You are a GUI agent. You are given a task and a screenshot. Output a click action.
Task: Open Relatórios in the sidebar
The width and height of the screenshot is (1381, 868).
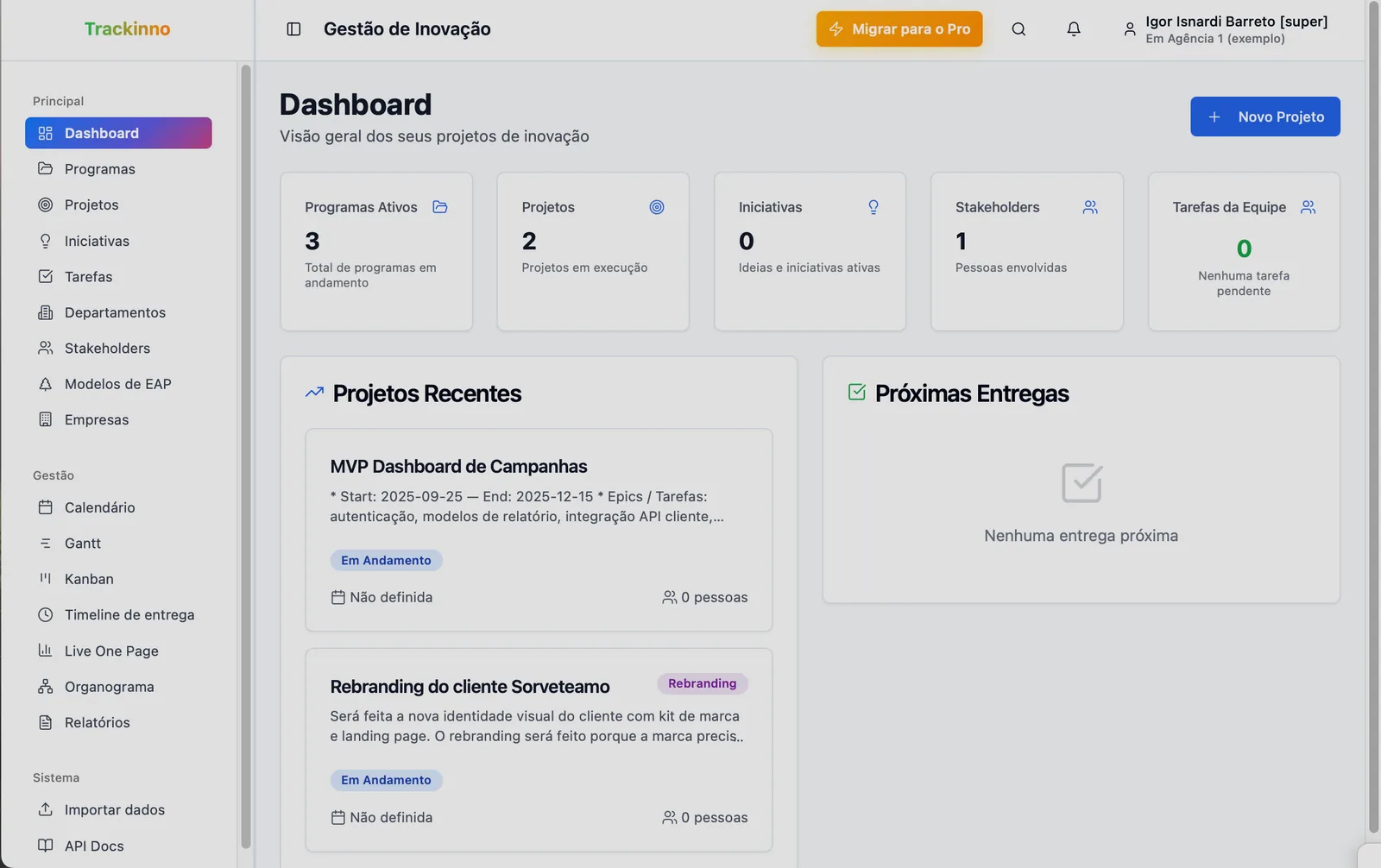[x=118, y=722]
